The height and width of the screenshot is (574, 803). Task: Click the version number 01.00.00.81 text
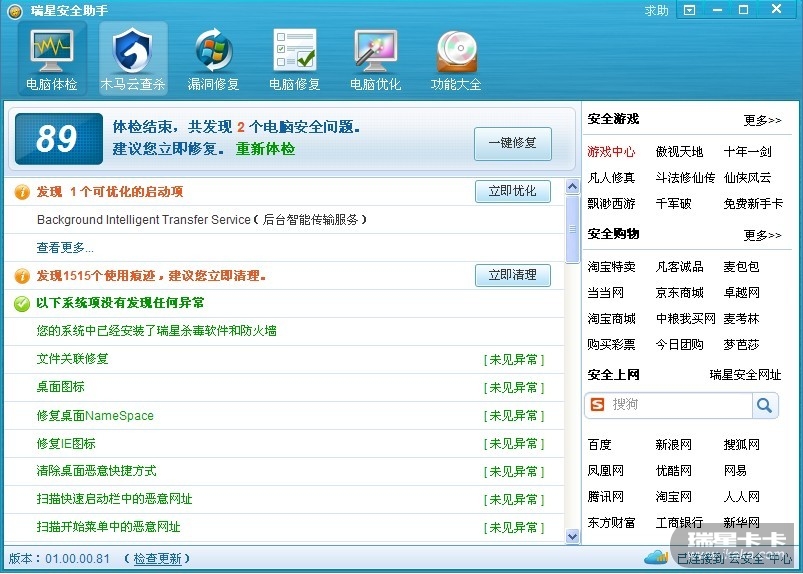coord(77,559)
